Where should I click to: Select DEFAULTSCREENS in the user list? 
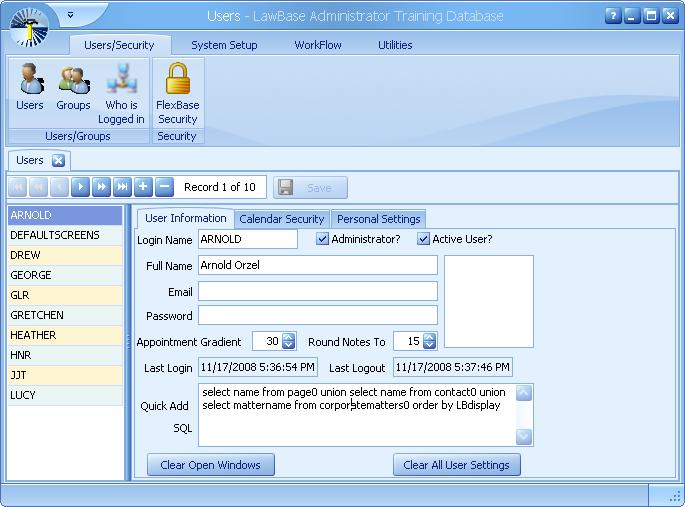[65, 235]
